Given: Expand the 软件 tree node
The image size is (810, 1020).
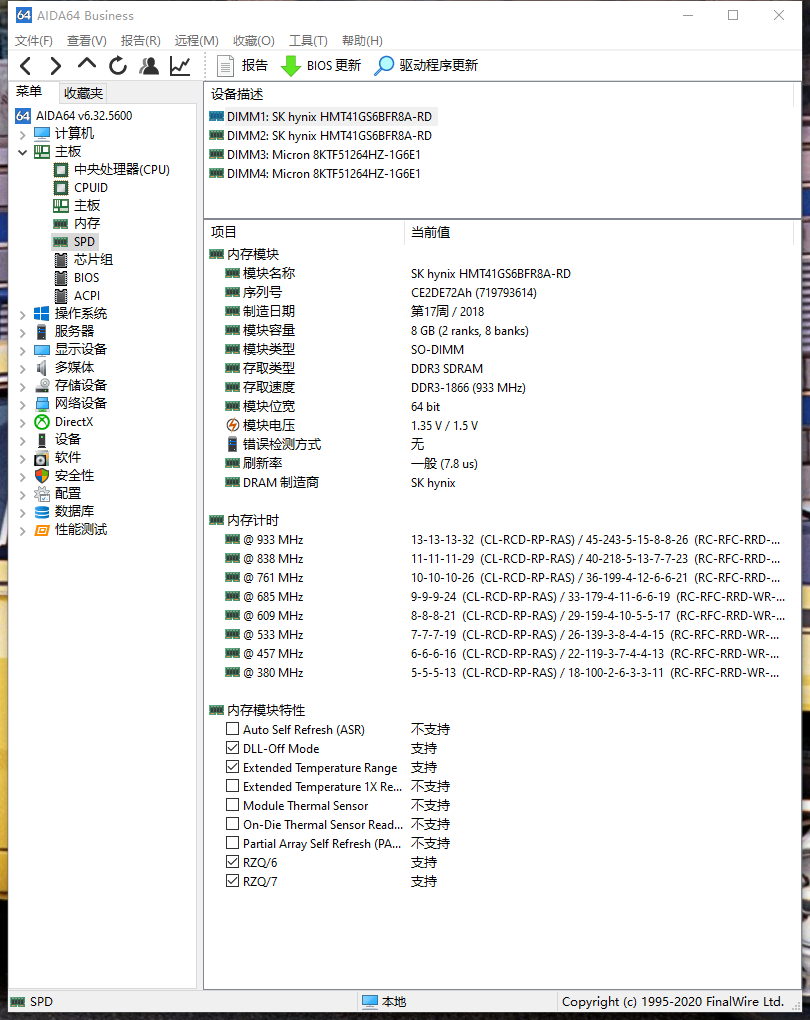Looking at the screenshot, I should 23,459.
